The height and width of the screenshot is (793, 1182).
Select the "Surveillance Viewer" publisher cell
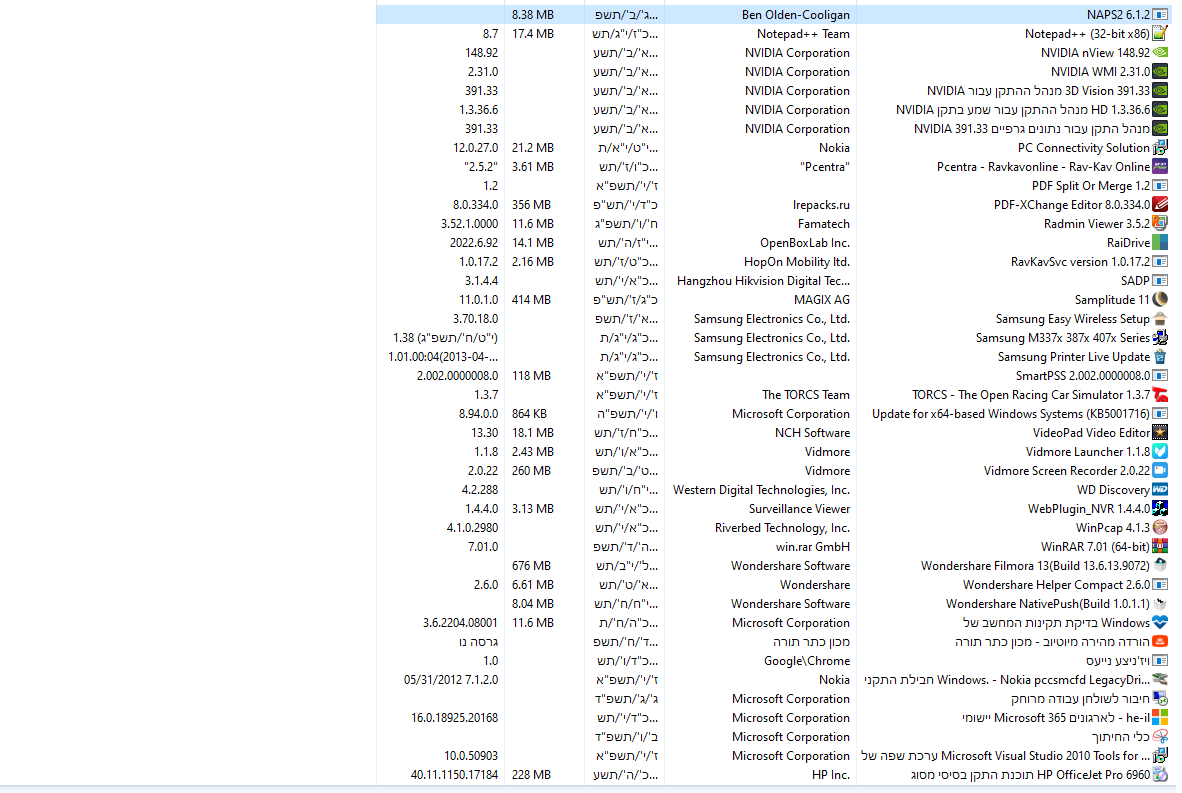point(799,509)
